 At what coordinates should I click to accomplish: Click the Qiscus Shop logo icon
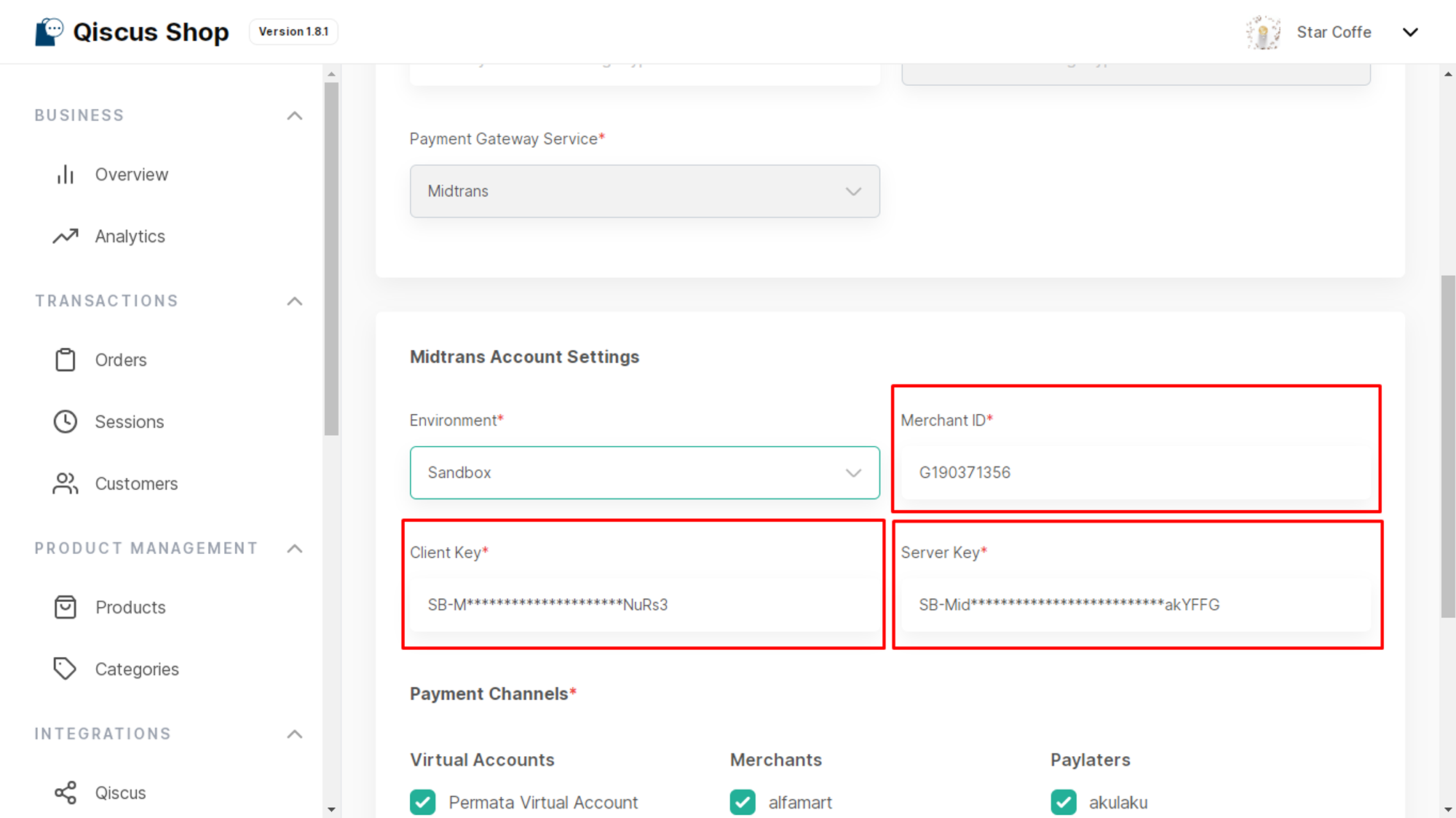50,32
